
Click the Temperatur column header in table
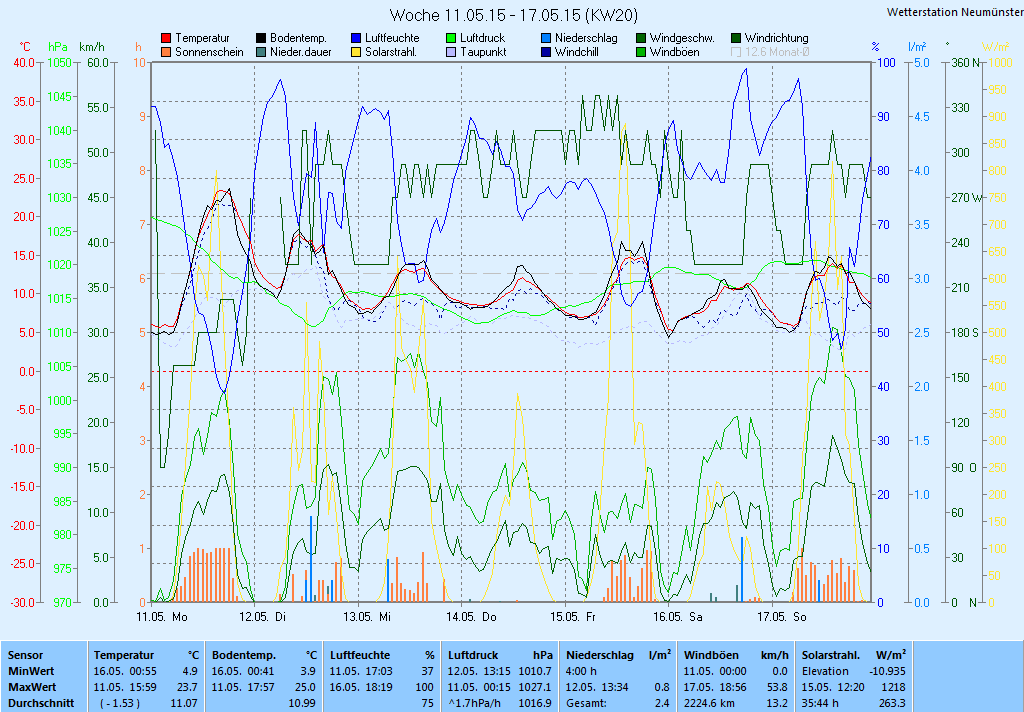tap(123, 655)
